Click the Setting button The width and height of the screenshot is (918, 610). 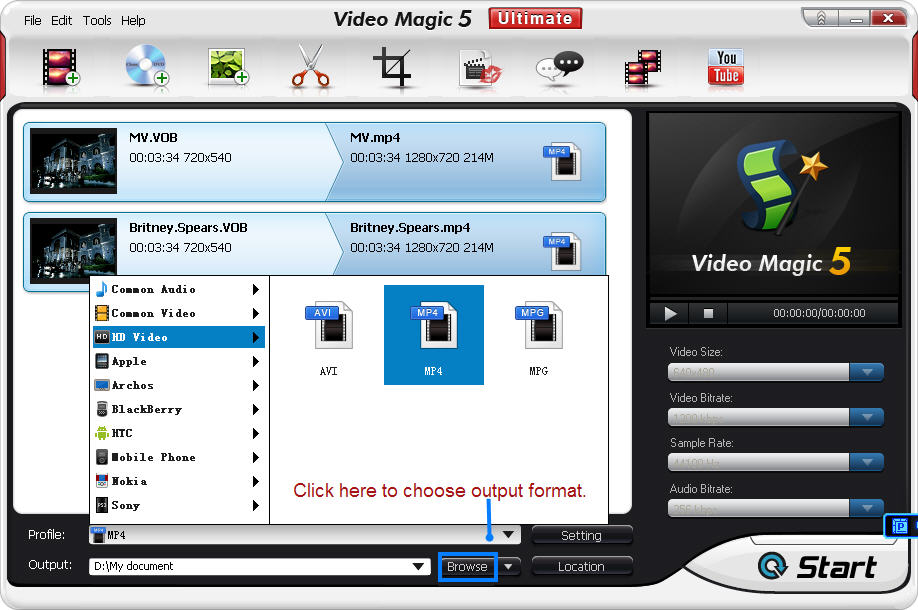tap(581, 535)
